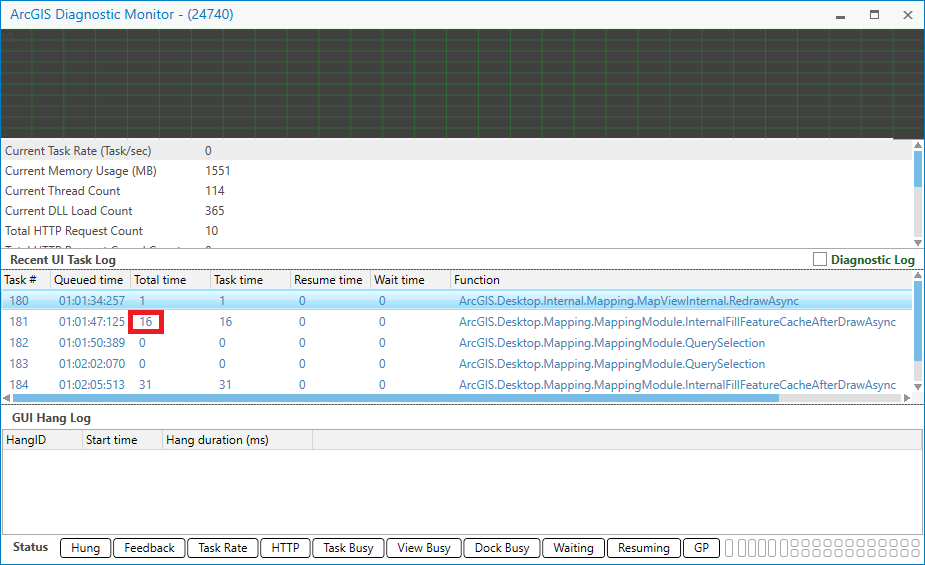Screen dimensions: 925x565
Task: Sort by Wait time column header
Action: [x=410, y=280]
